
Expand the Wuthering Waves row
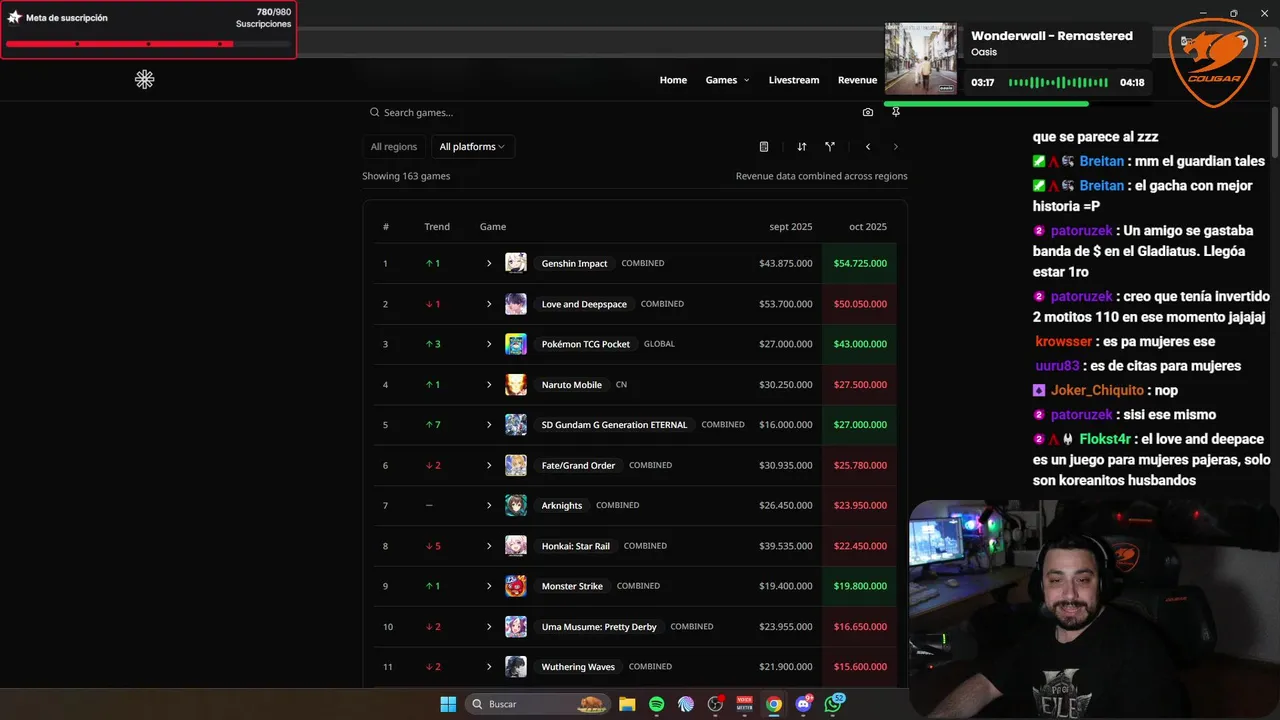click(x=489, y=667)
